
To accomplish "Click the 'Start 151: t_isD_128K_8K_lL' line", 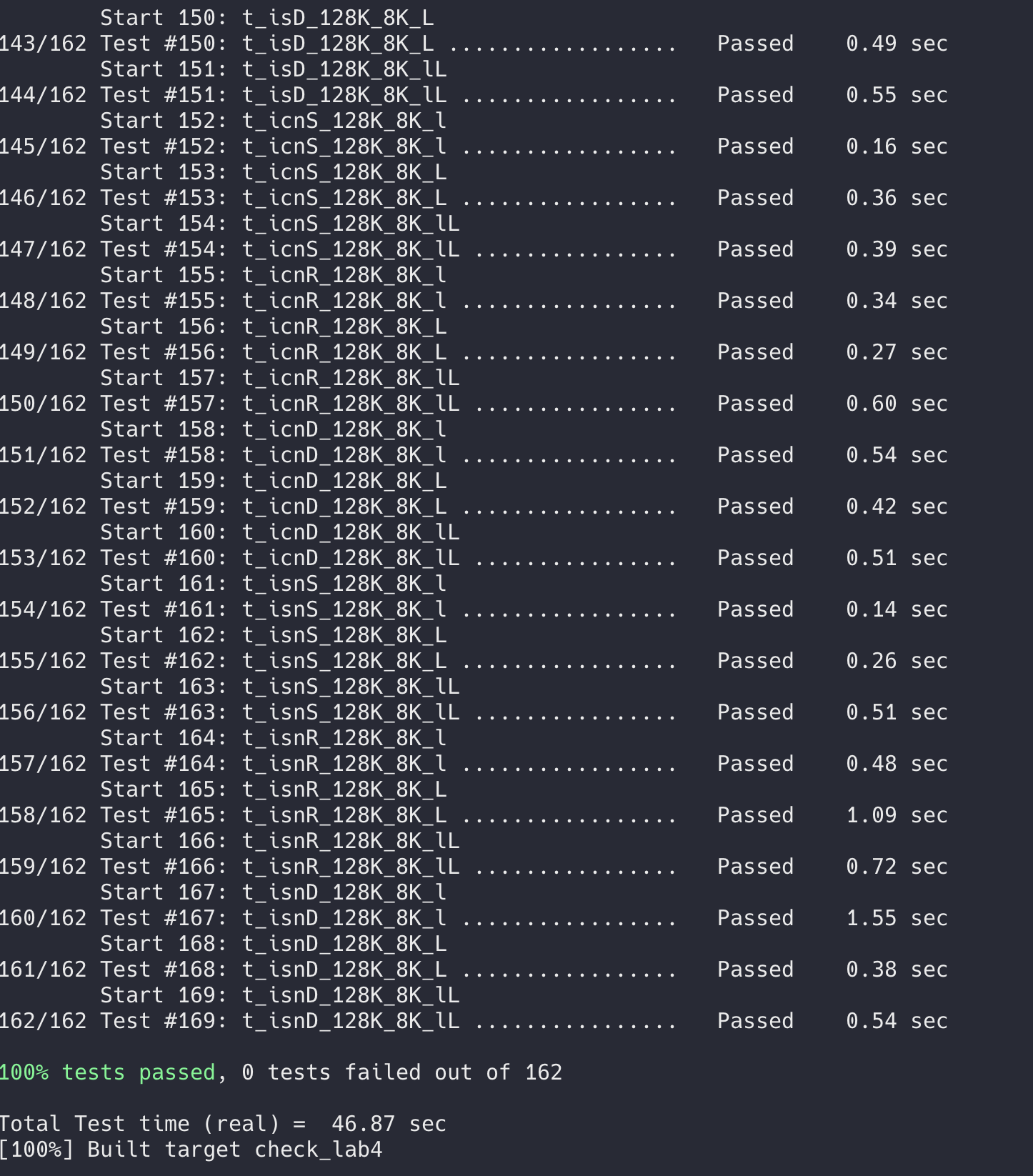I will [274, 69].
